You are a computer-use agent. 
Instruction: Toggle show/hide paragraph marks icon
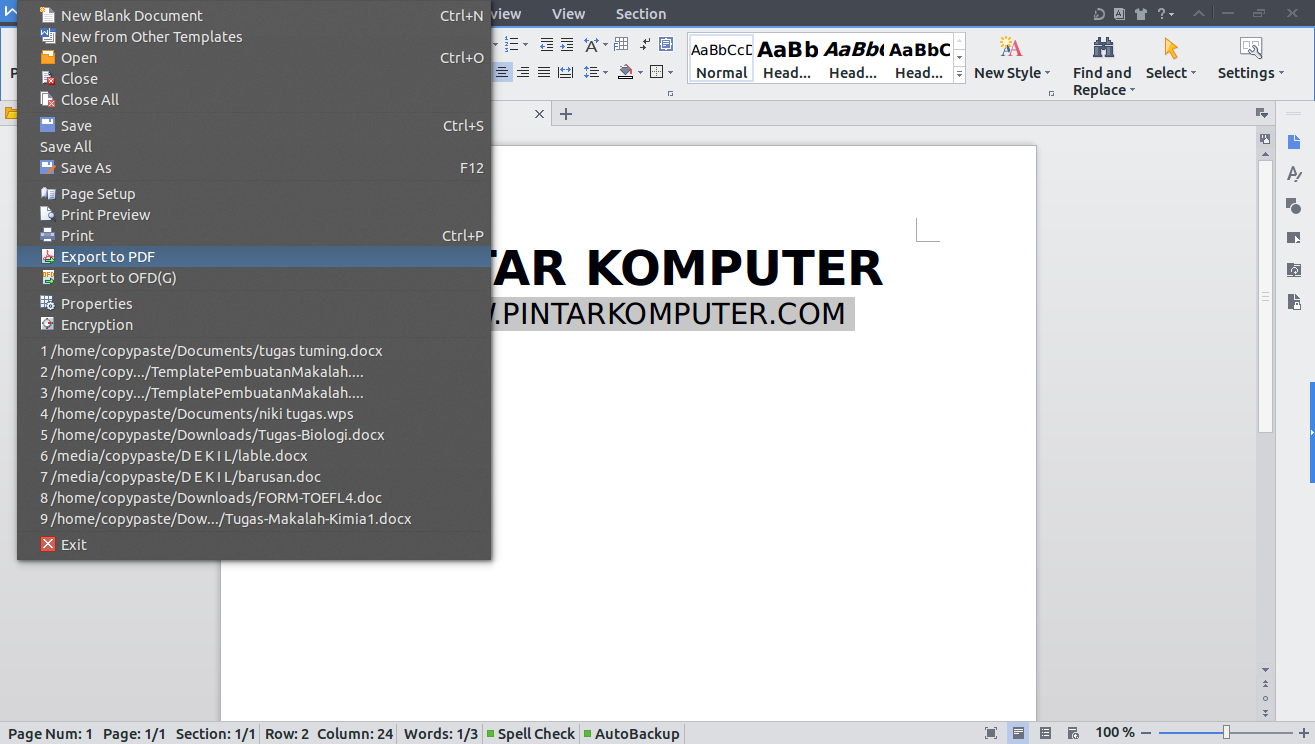[x=645, y=44]
